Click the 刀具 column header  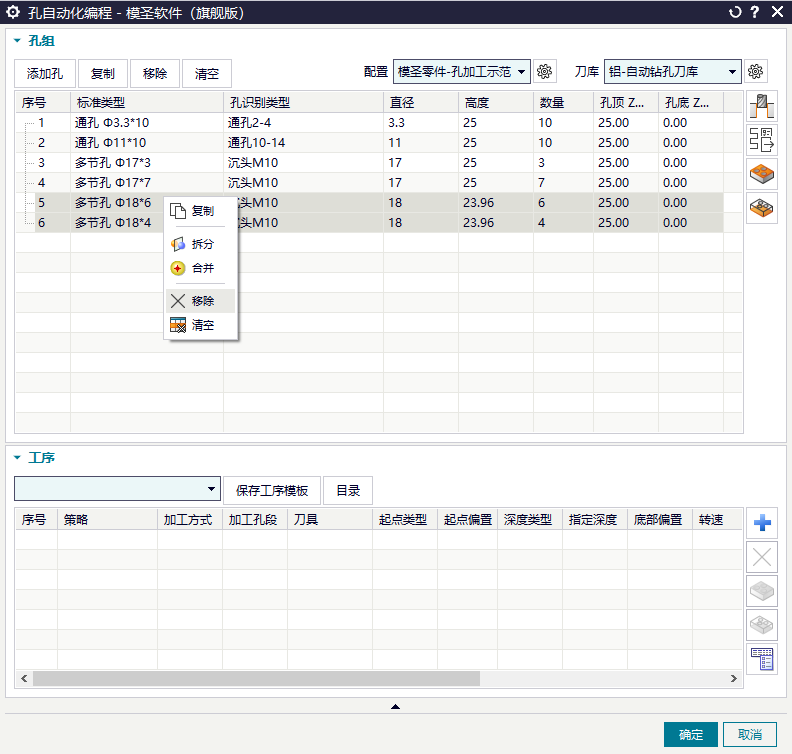coord(330,520)
